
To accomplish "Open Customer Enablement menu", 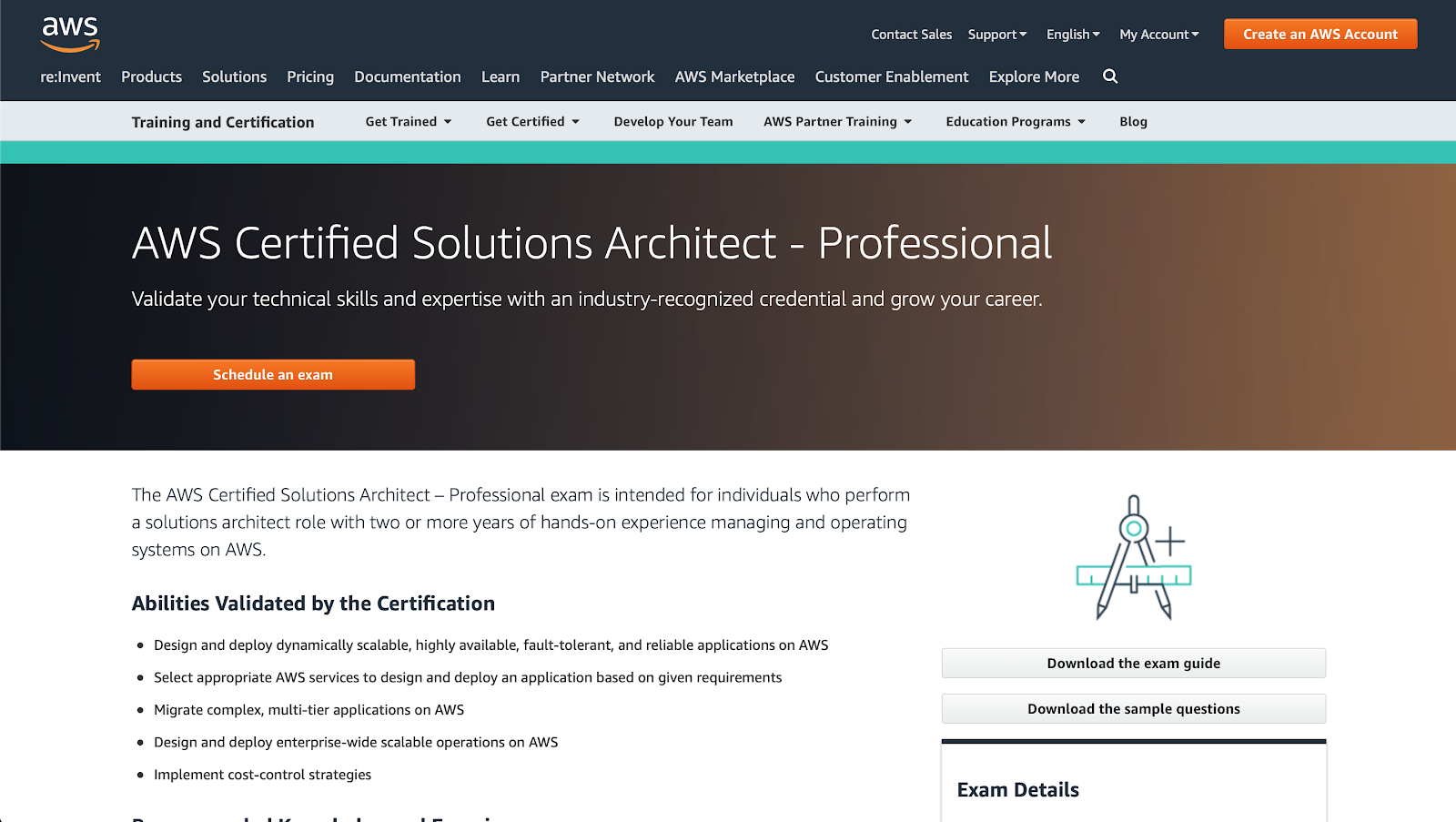I will pyautogui.click(x=892, y=77).
